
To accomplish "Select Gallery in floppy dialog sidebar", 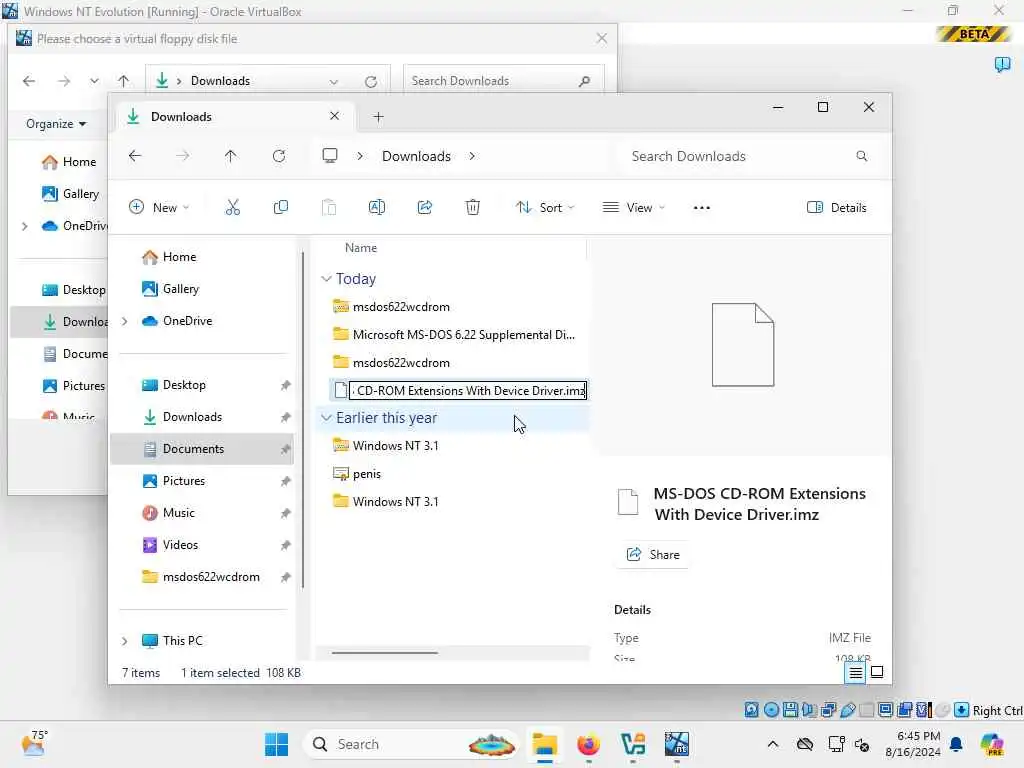I will (x=71, y=194).
